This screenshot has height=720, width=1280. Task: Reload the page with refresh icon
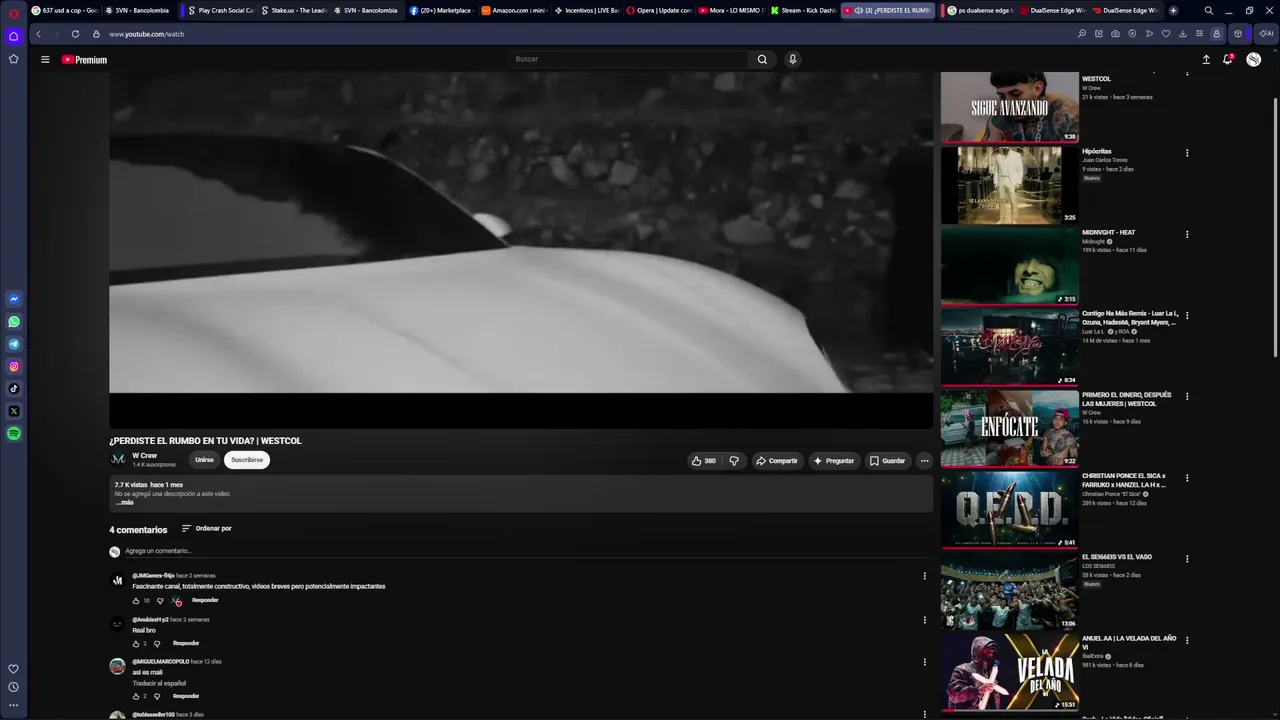[75, 34]
